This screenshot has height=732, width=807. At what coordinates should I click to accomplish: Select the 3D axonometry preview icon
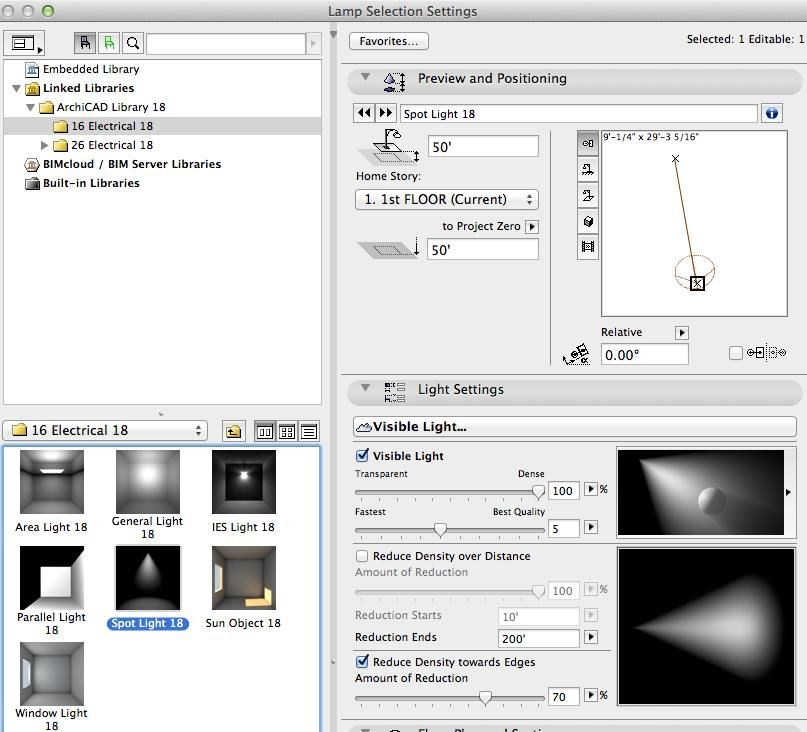(588, 221)
